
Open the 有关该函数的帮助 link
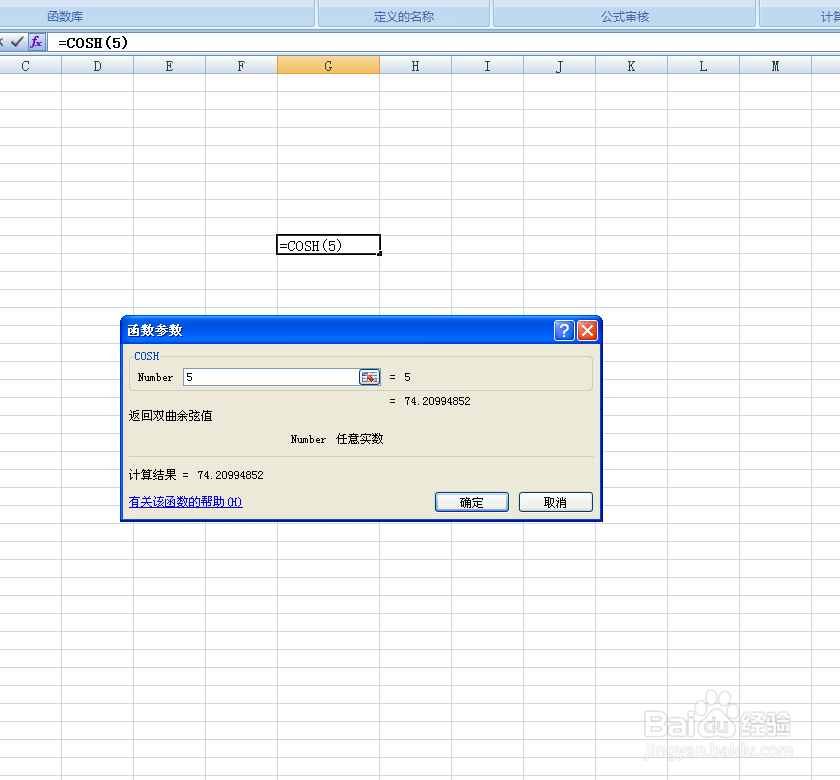click(185, 502)
